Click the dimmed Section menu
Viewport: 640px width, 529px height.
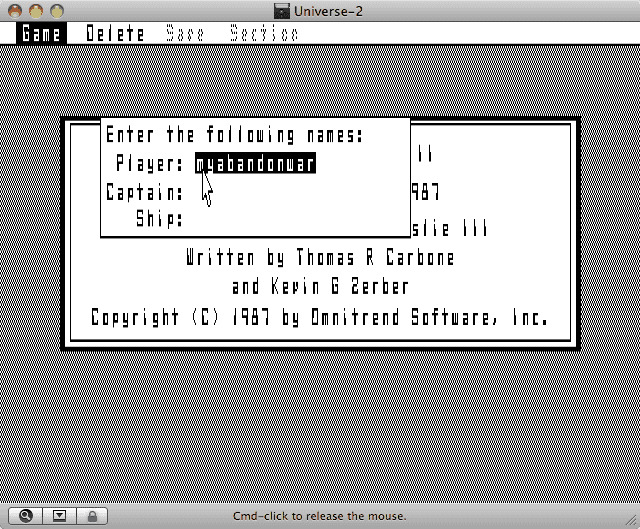pos(264,33)
